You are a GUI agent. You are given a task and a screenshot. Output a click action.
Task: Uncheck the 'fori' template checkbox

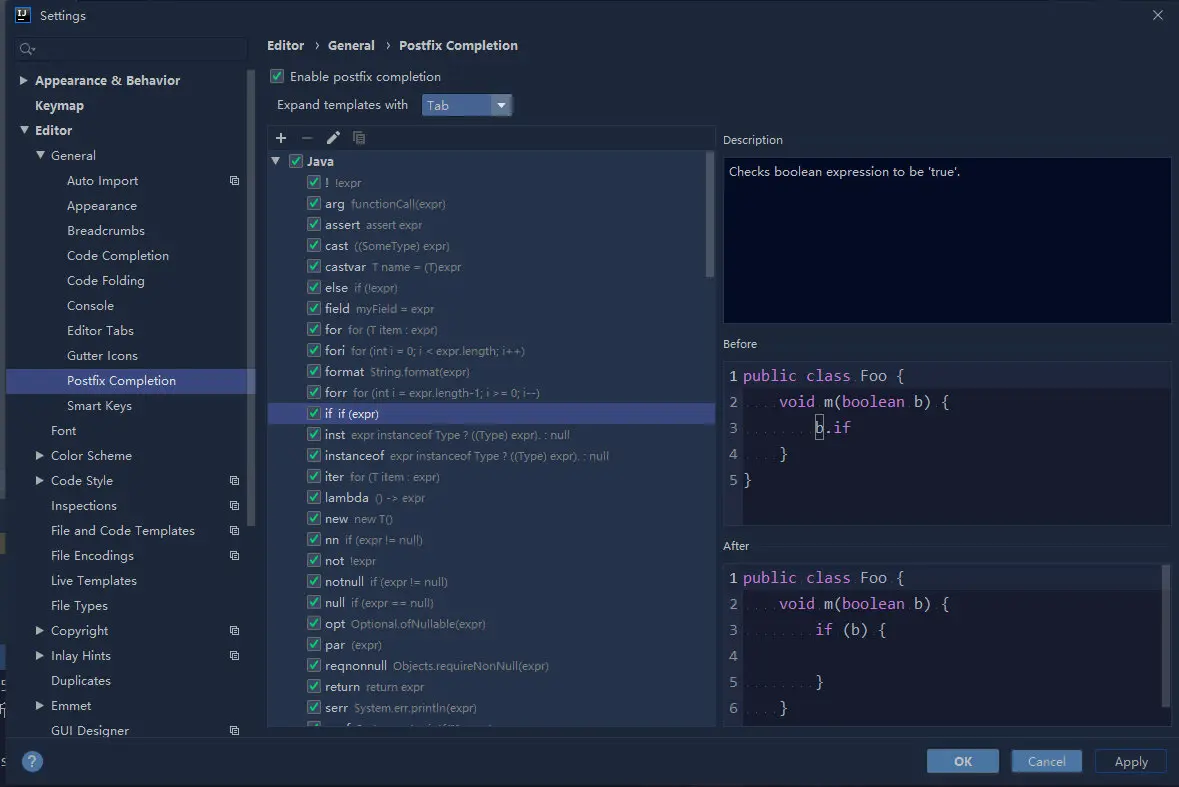point(314,350)
